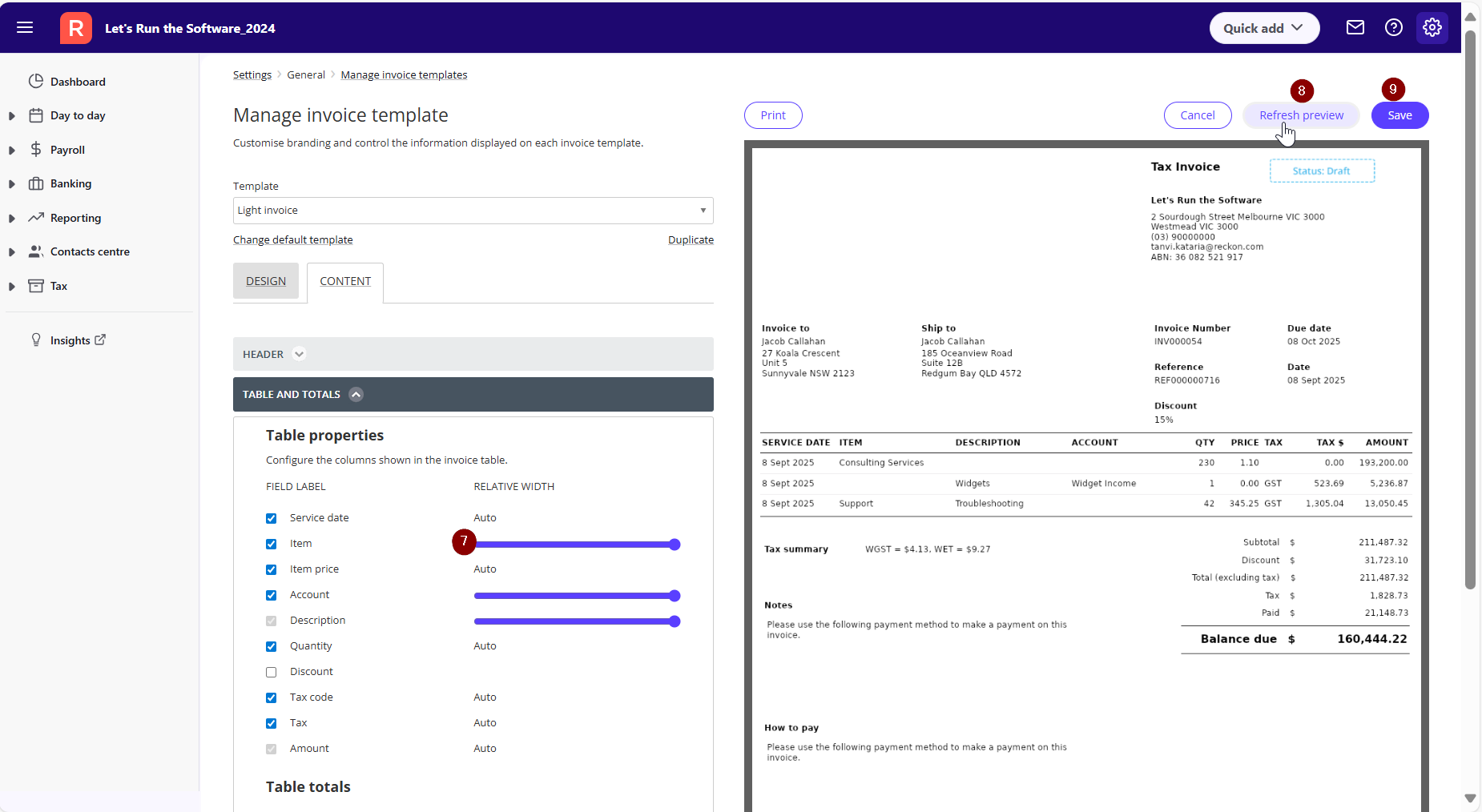Expand the Reporting menu arrow

click(x=12, y=218)
